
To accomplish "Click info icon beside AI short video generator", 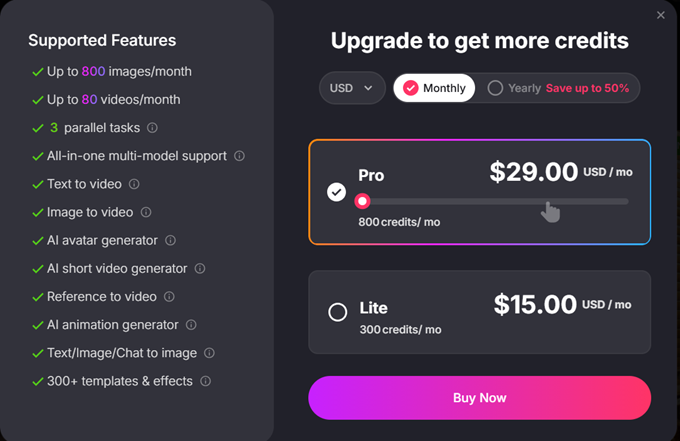I will (200, 268).
